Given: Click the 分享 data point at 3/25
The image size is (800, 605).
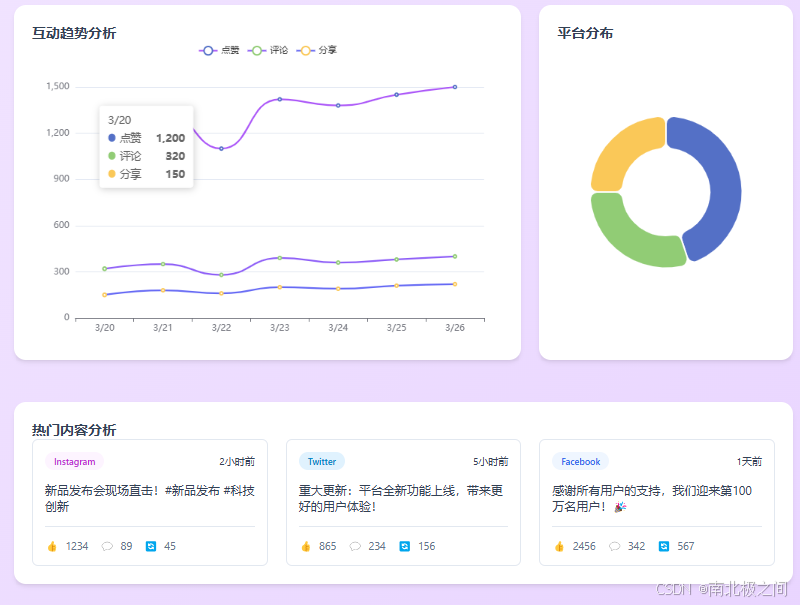Looking at the screenshot, I should pos(396,286).
